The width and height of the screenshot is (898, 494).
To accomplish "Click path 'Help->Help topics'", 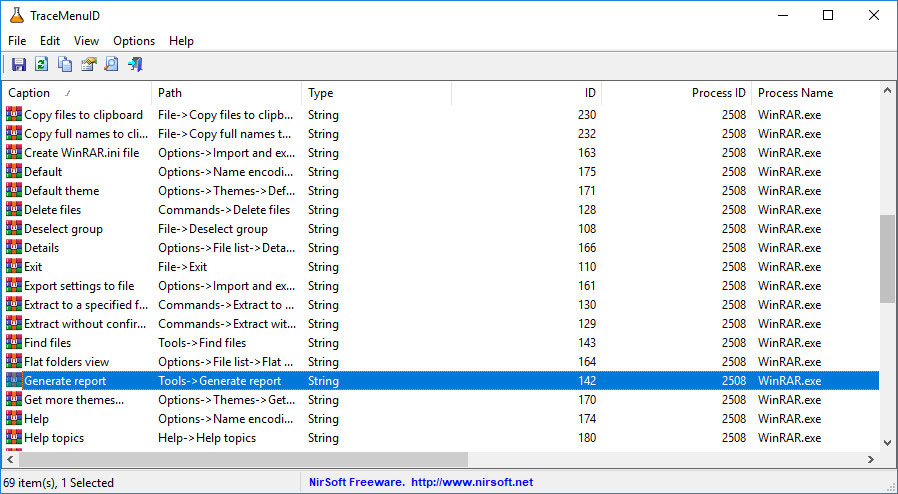I will [x=207, y=438].
